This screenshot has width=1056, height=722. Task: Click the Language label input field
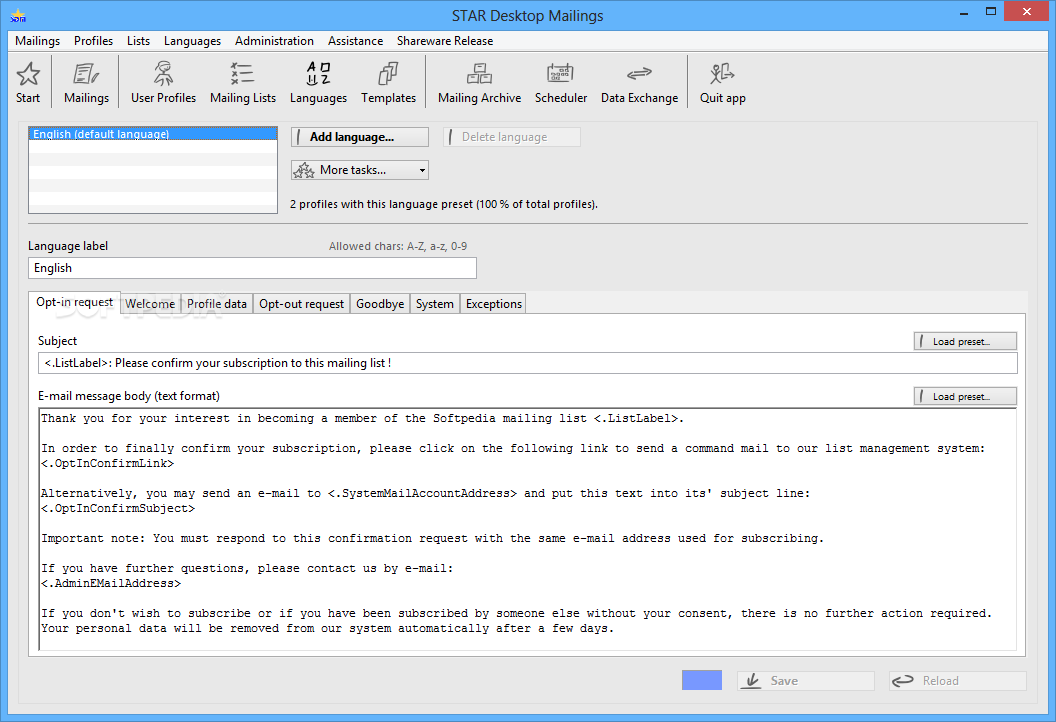coord(253,268)
